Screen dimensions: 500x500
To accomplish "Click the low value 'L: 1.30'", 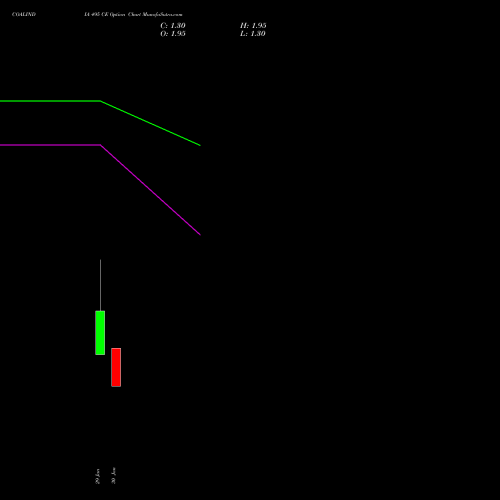I will (253, 33).
